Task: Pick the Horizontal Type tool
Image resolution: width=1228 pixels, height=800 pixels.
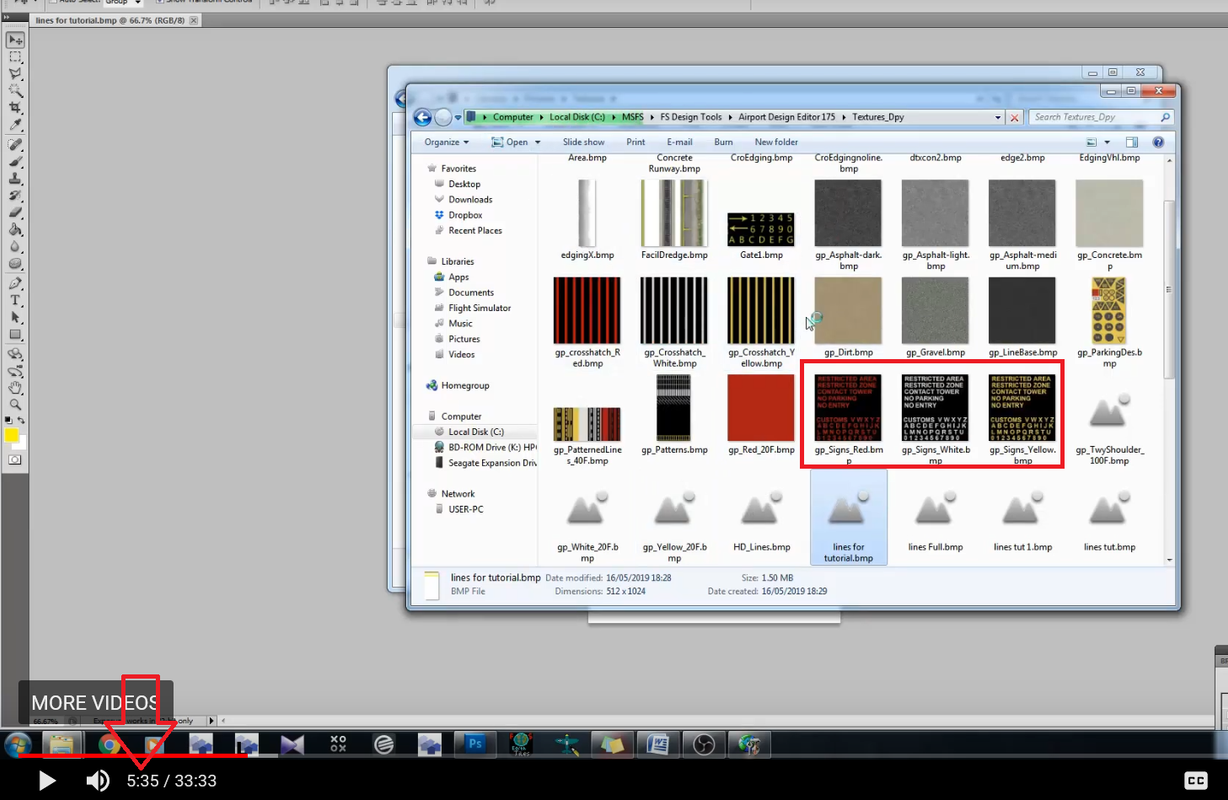Action: 15,300
